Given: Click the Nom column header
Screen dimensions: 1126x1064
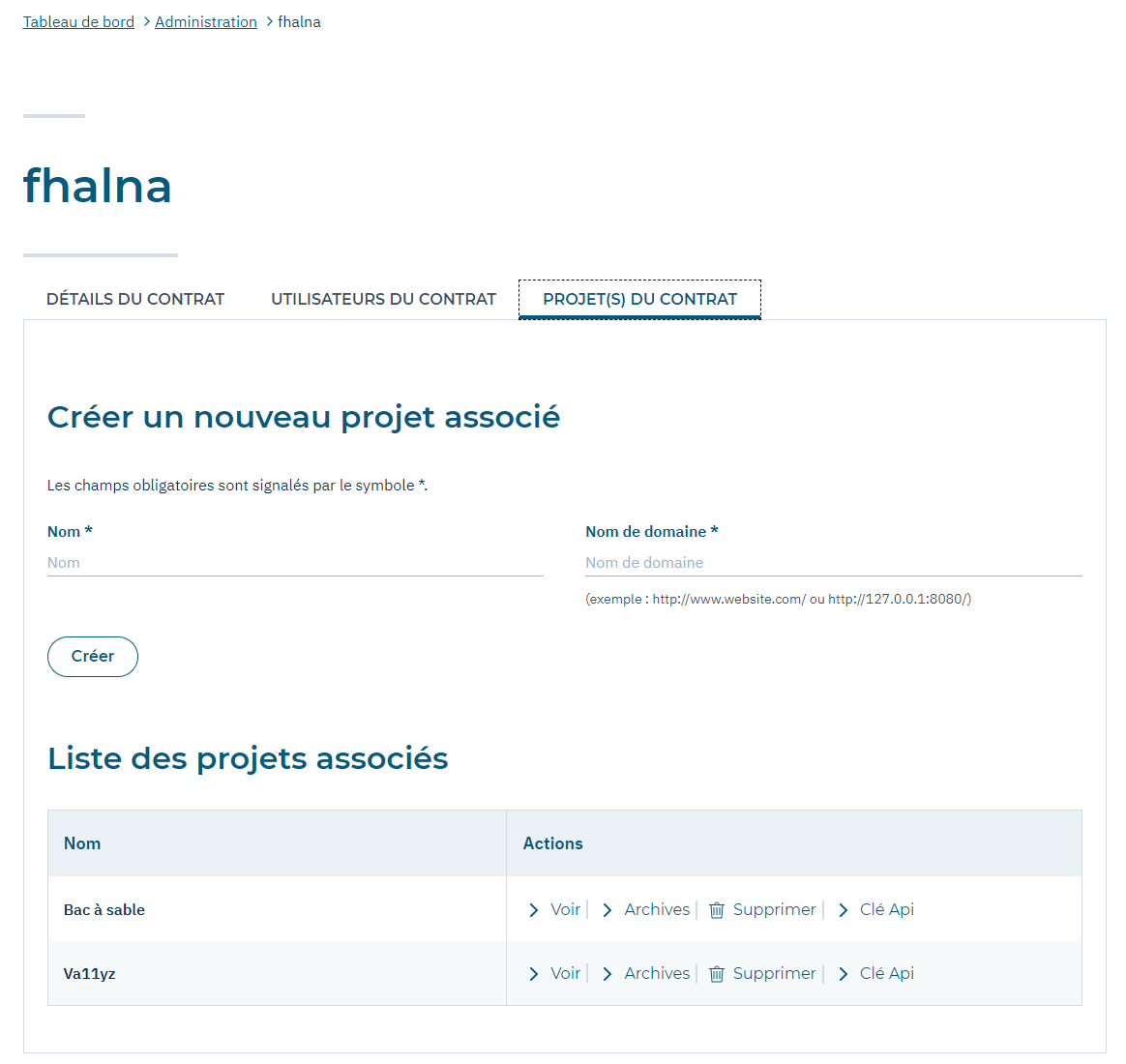Looking at the screenshot, I should coord(278,843).
